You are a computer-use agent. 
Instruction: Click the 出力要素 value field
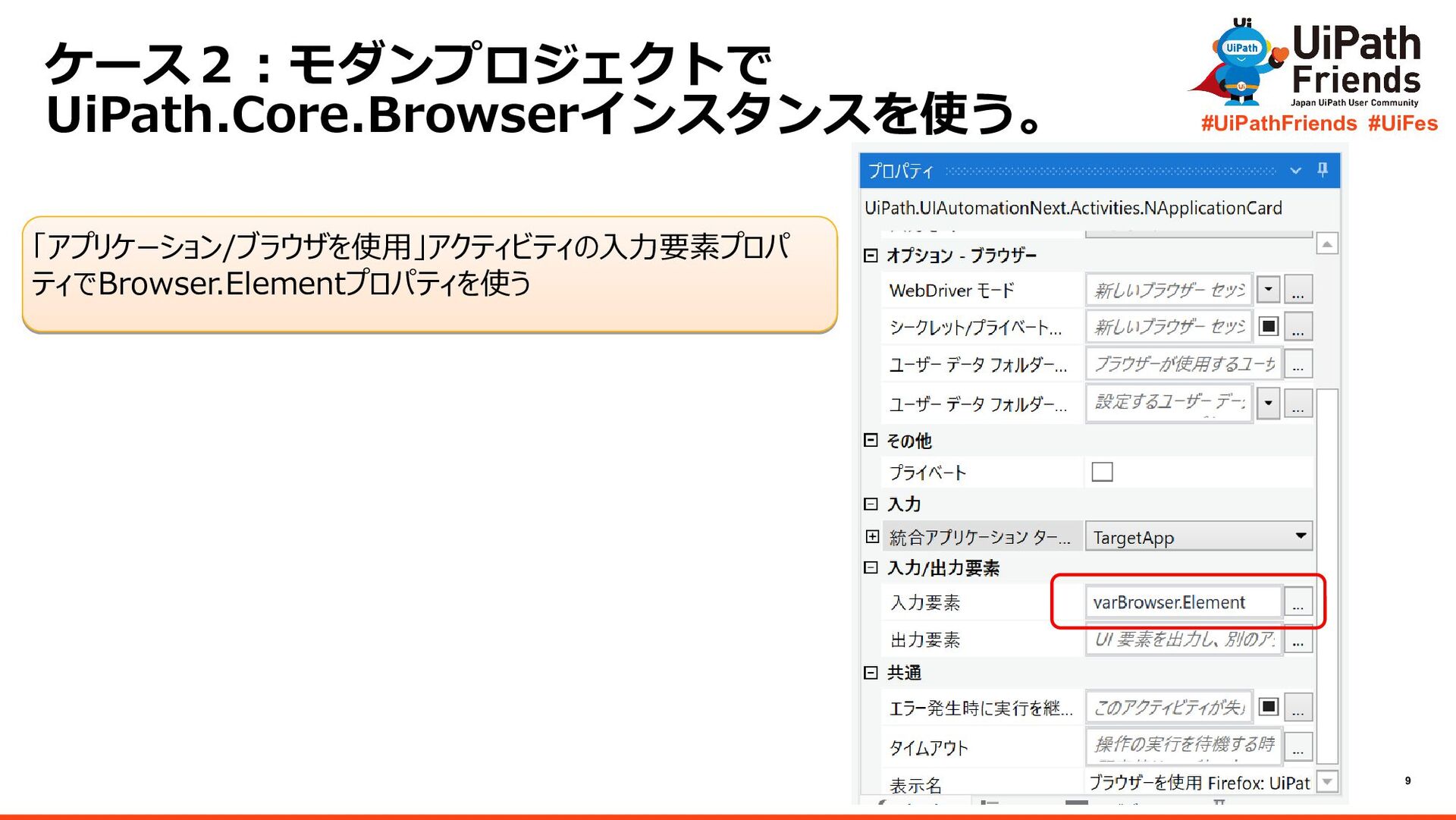click(x=1184, y=639)
